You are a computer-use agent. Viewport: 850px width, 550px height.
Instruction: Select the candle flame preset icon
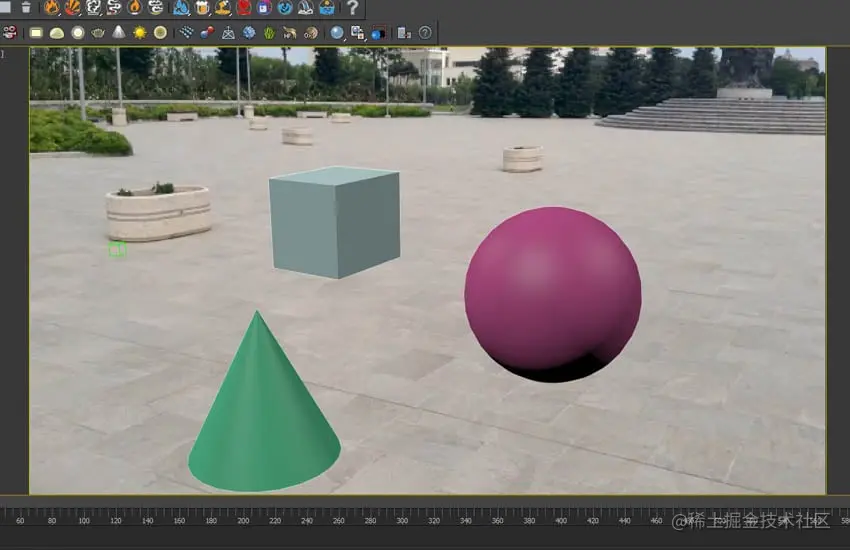point(134,7)
